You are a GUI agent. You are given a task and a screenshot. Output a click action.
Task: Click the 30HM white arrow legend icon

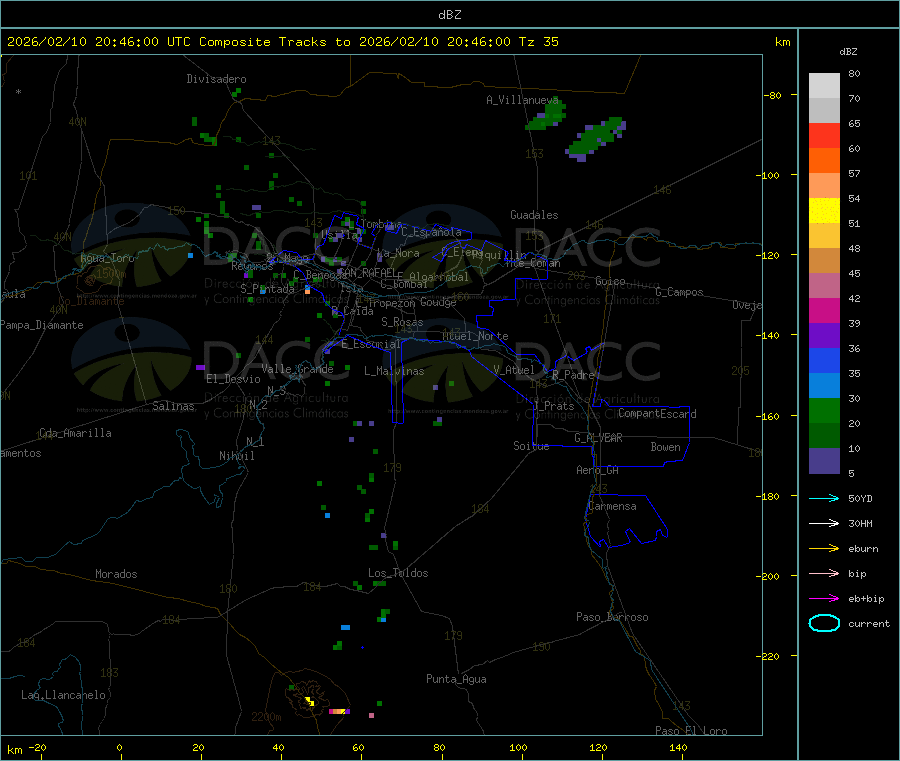tap(824, 523)
